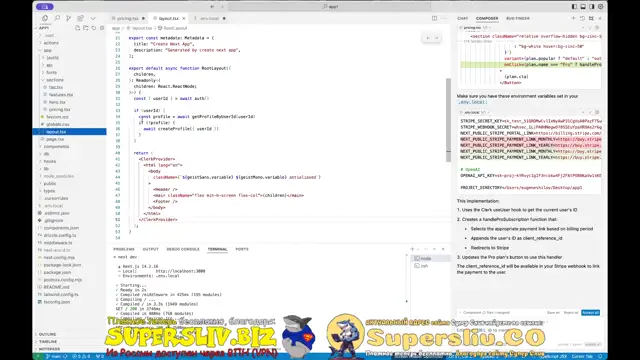Click the new composer plus icon
This screenshot has height=360, width=640.
573,18
